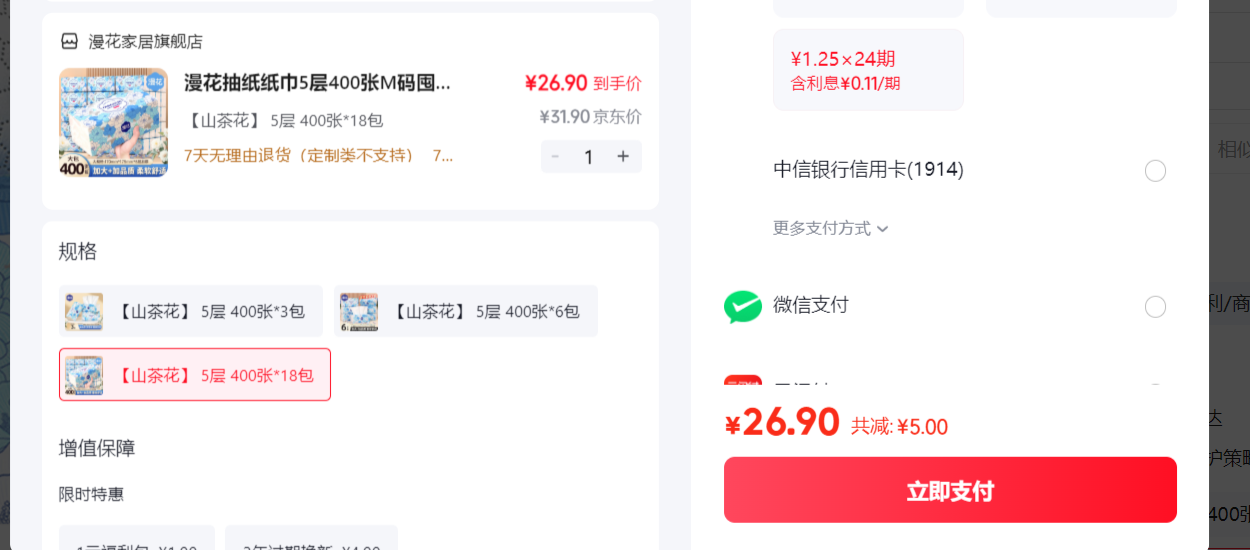1250x550 pixels.
Task: Select the 微信支付 radio button
Action: point(1155,307)
